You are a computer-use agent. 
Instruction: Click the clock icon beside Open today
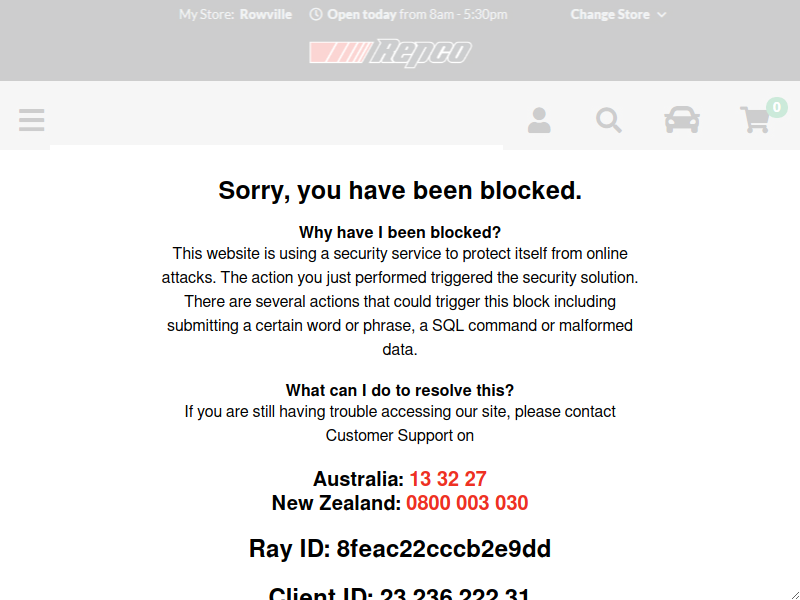(x=316, y=14)
